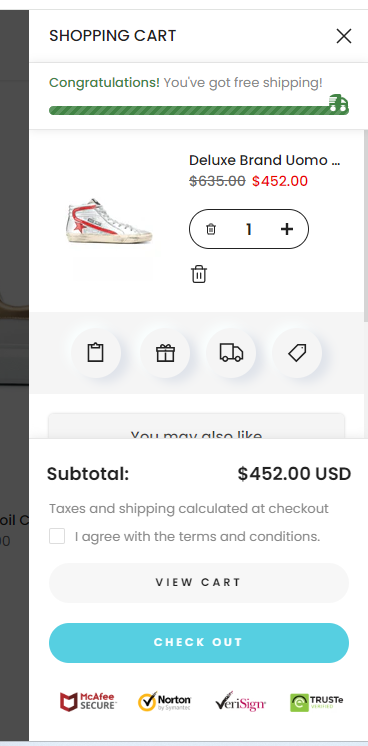Tick the terms and conditions checkbox
The width and height of the screenshot is (368, 746).
click(x=57, y=536)
